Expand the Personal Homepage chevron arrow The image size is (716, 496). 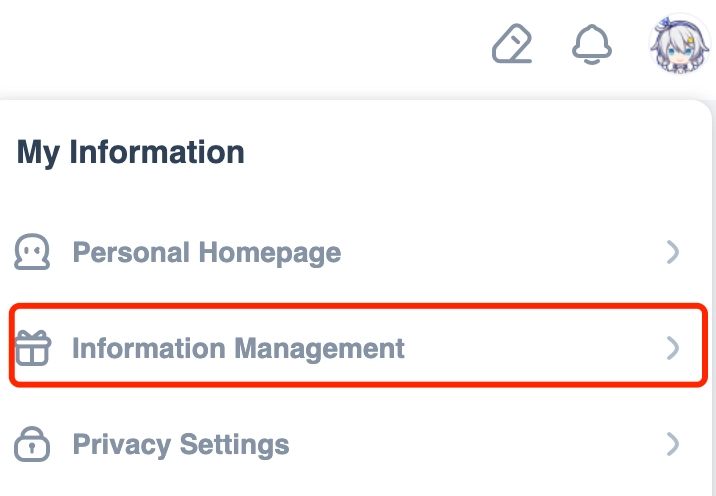tap(673, 253)
